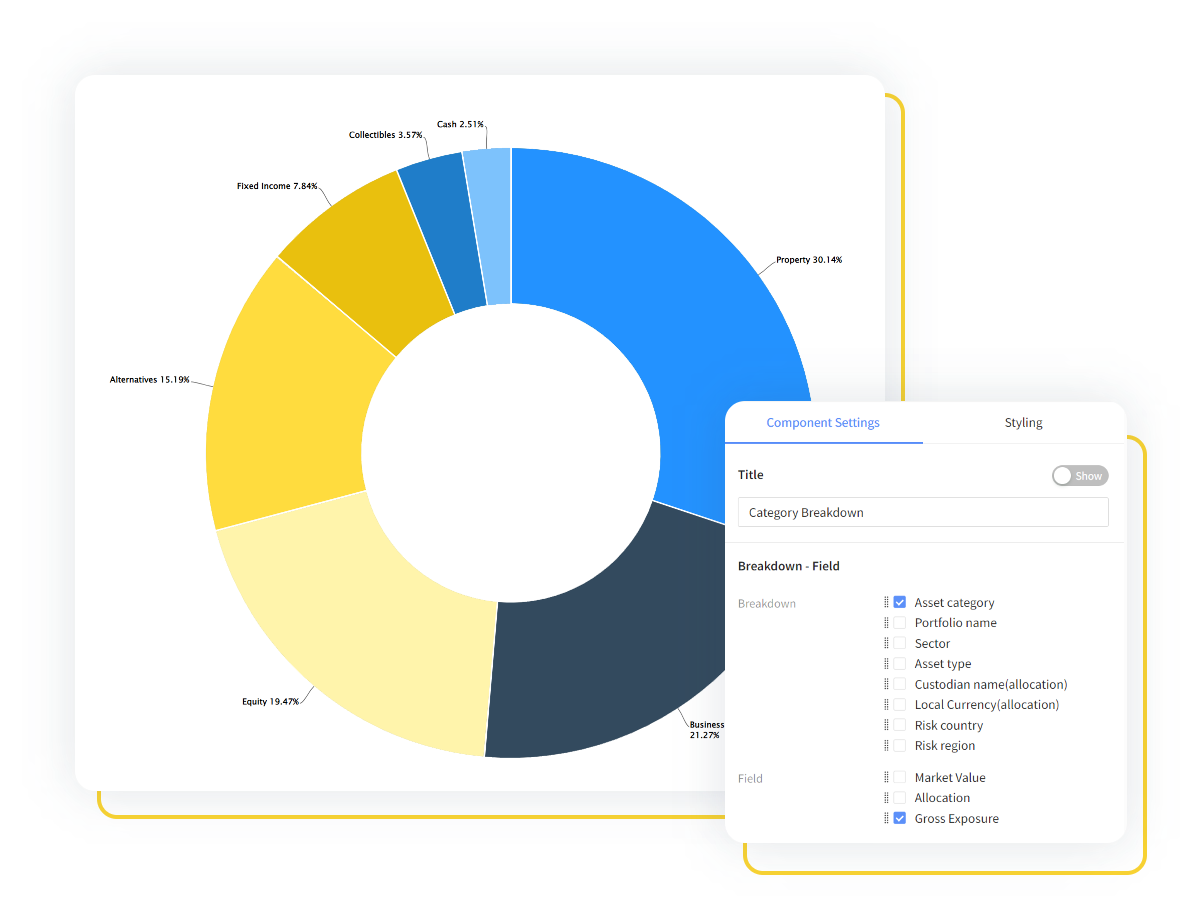
Task: Click the drag handle beside Sector
Action: point(888,643)
